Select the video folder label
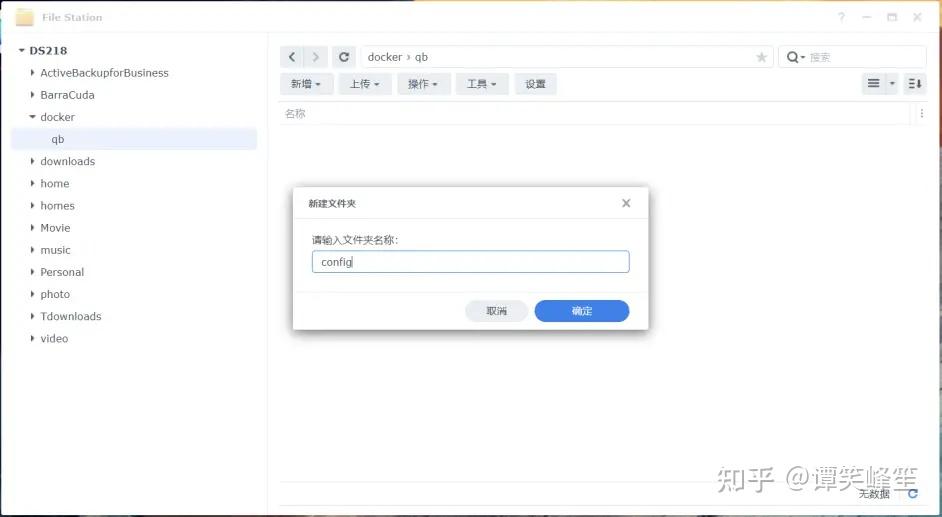This screenshot has width=942, height=517. (x=54, y=339)
